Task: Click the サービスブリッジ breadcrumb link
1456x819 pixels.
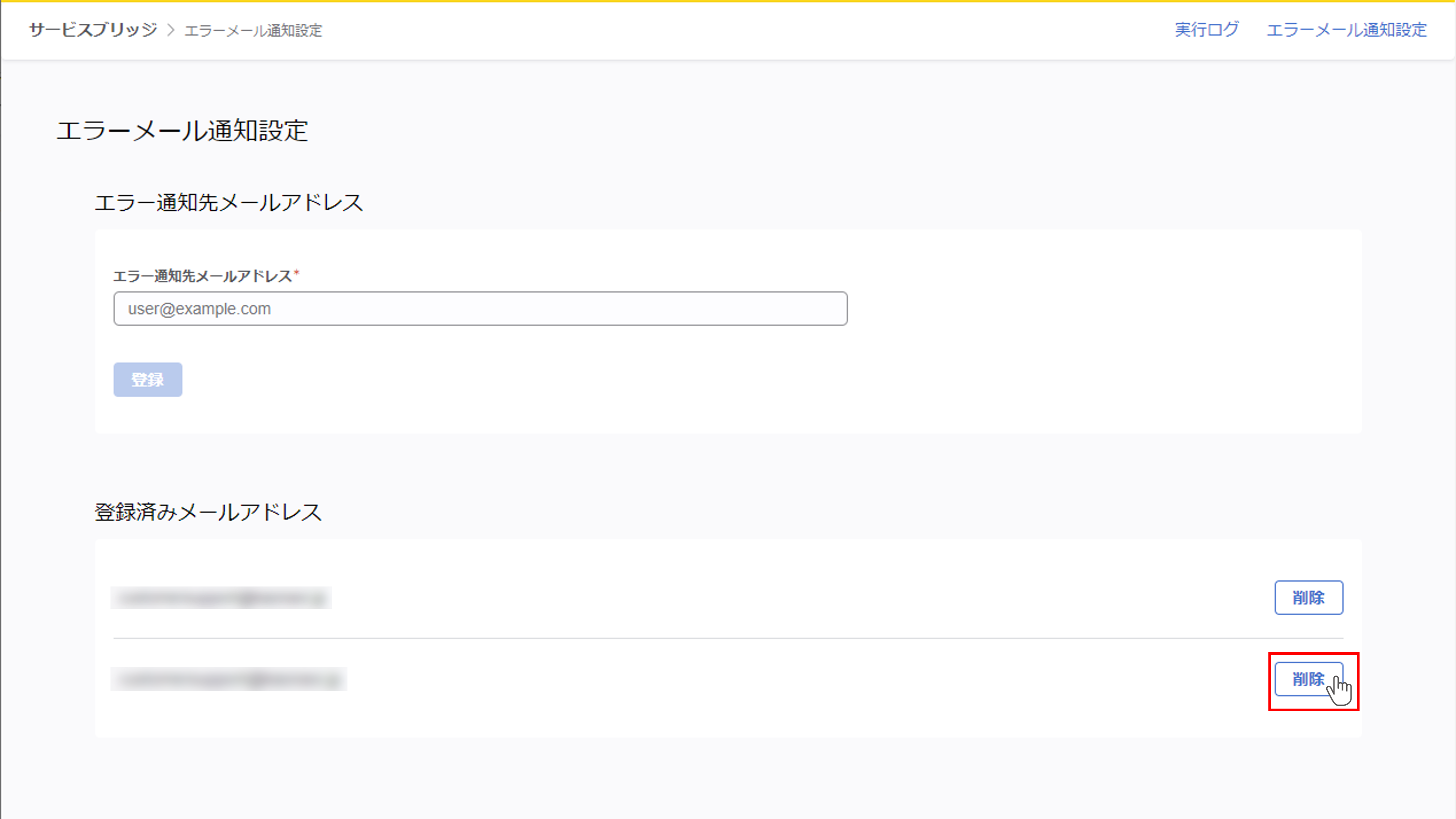Action: (x=93, y=30)
